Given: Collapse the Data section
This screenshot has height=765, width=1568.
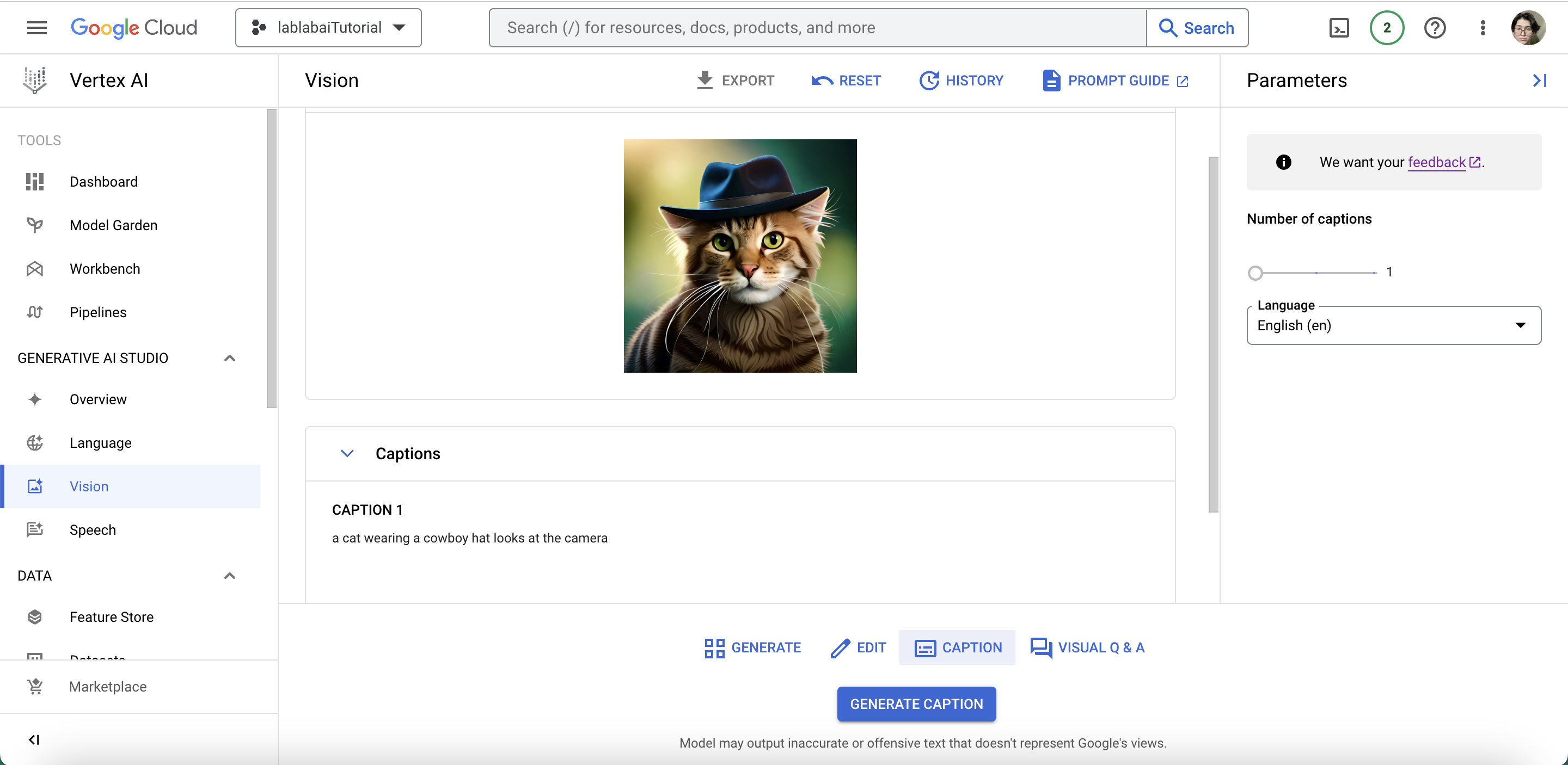Looking at the screenshot, I should coord(229,576).
